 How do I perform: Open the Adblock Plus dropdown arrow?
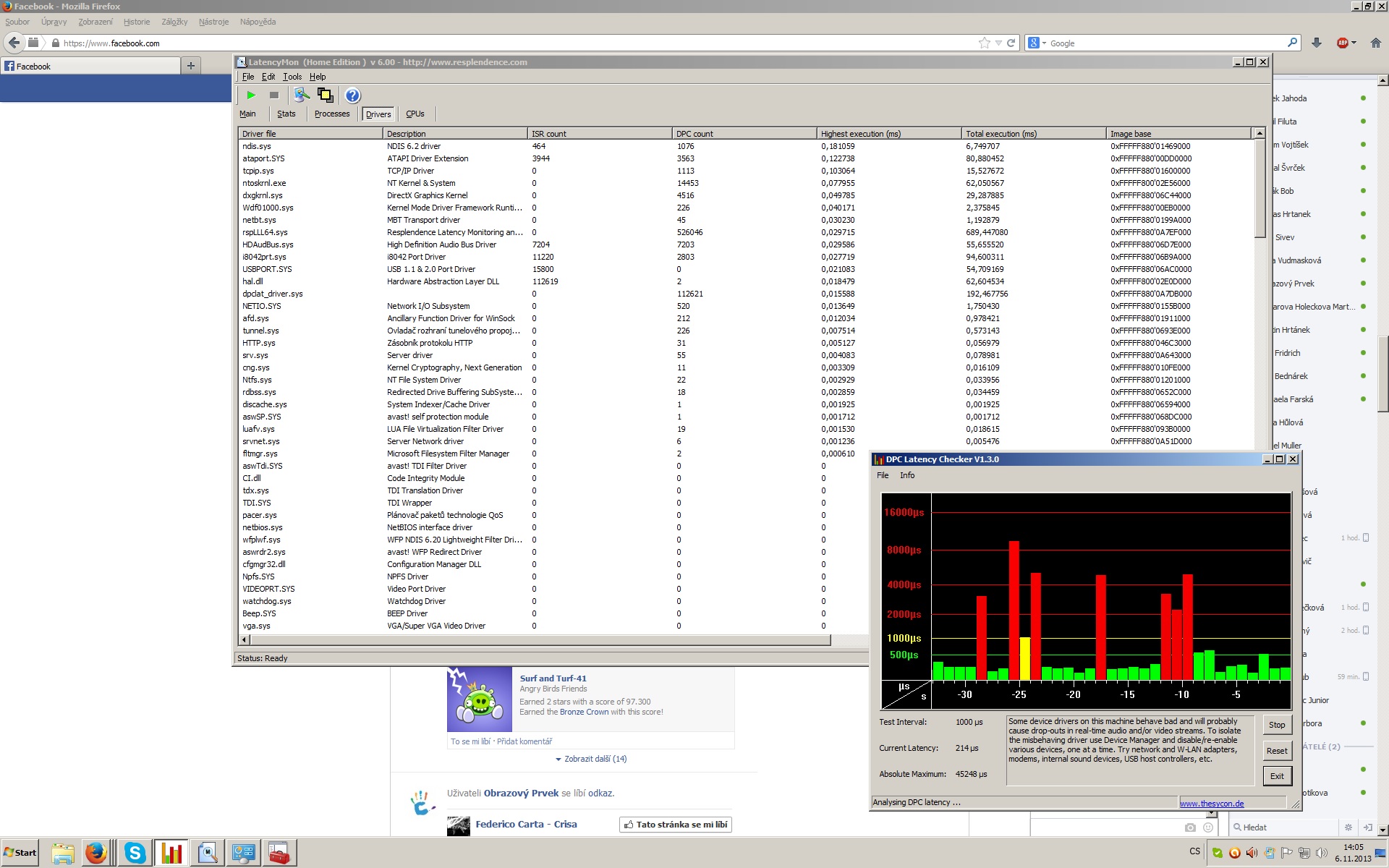1354,43
